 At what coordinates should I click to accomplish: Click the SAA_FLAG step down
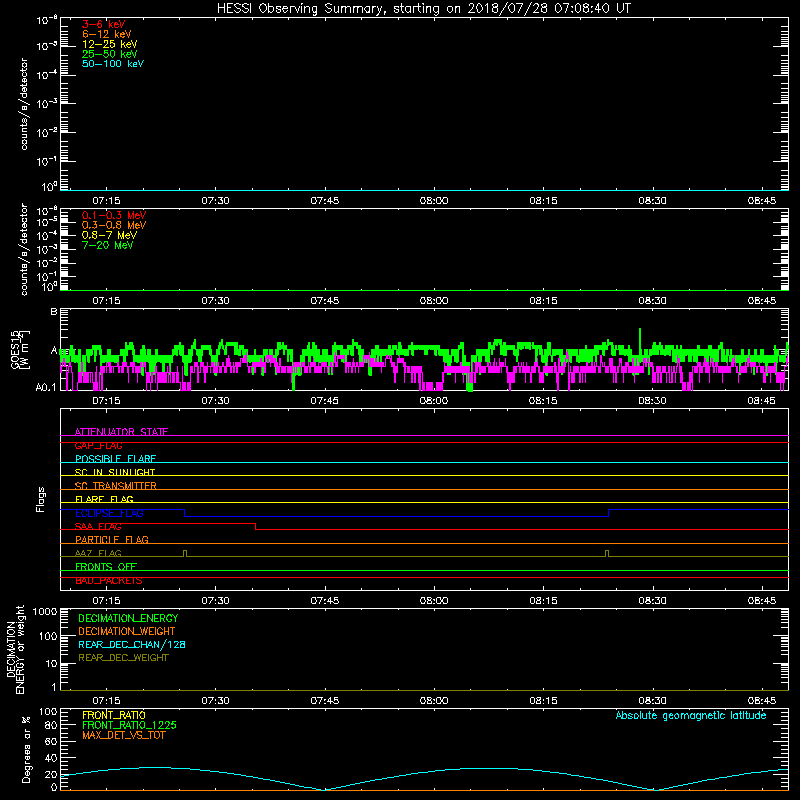point(256,527)
